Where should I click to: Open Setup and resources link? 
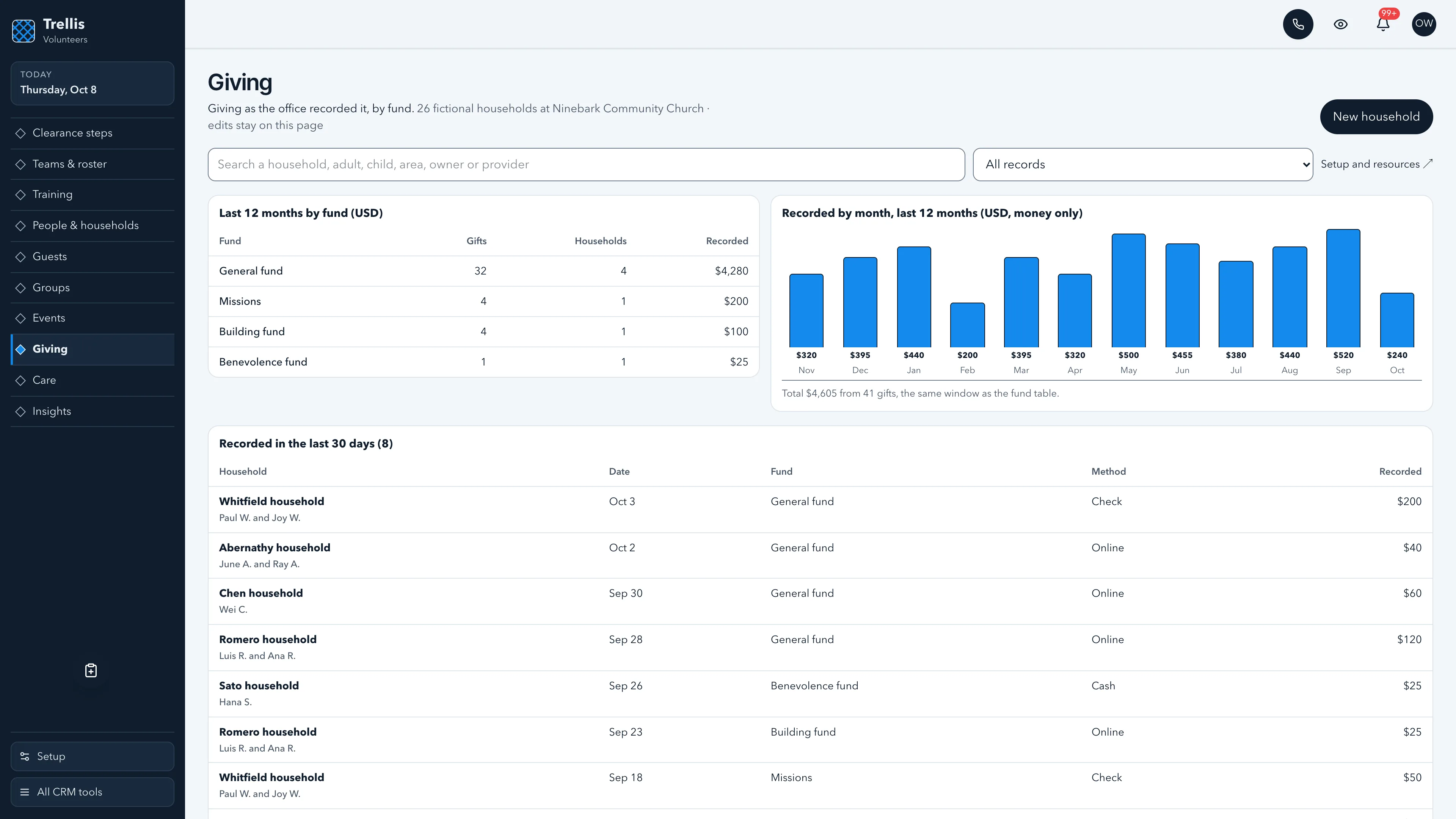point(1376,164)
